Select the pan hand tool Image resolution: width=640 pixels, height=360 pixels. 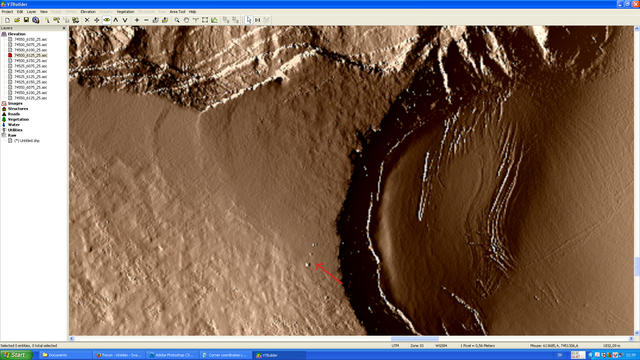(186, 20)
